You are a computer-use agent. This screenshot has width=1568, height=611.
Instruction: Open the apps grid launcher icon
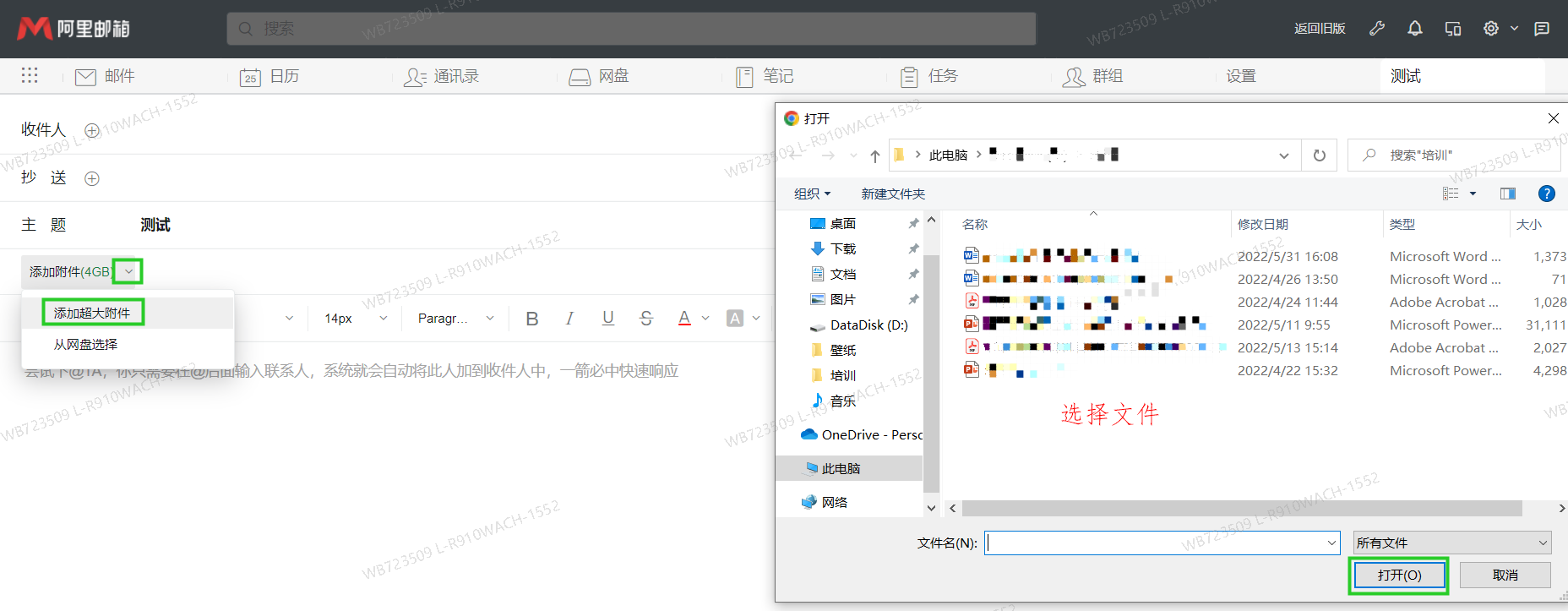pyautogui.click(x=30, y=75)
